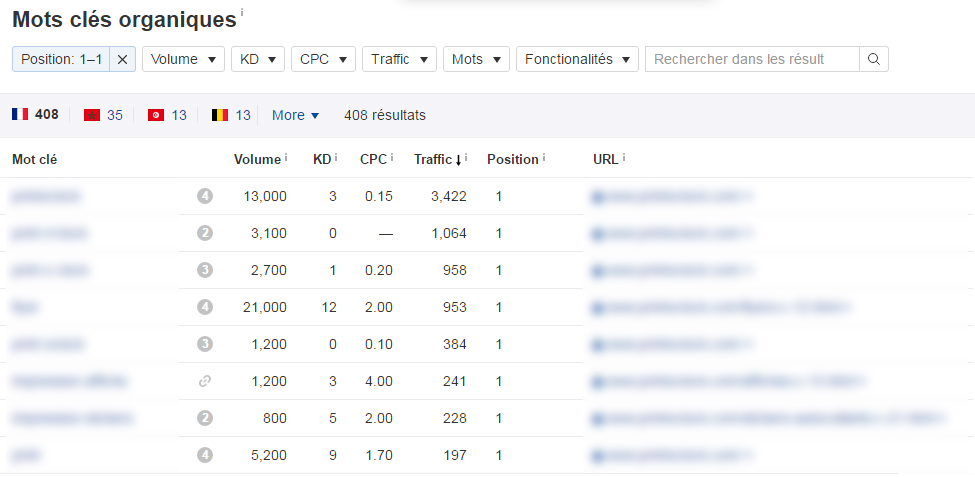Select Tunisia flag with 13 results
Image resolution: width=975 pixels, height=477 pixels.
pyautogui.click(x=167, y=115)
